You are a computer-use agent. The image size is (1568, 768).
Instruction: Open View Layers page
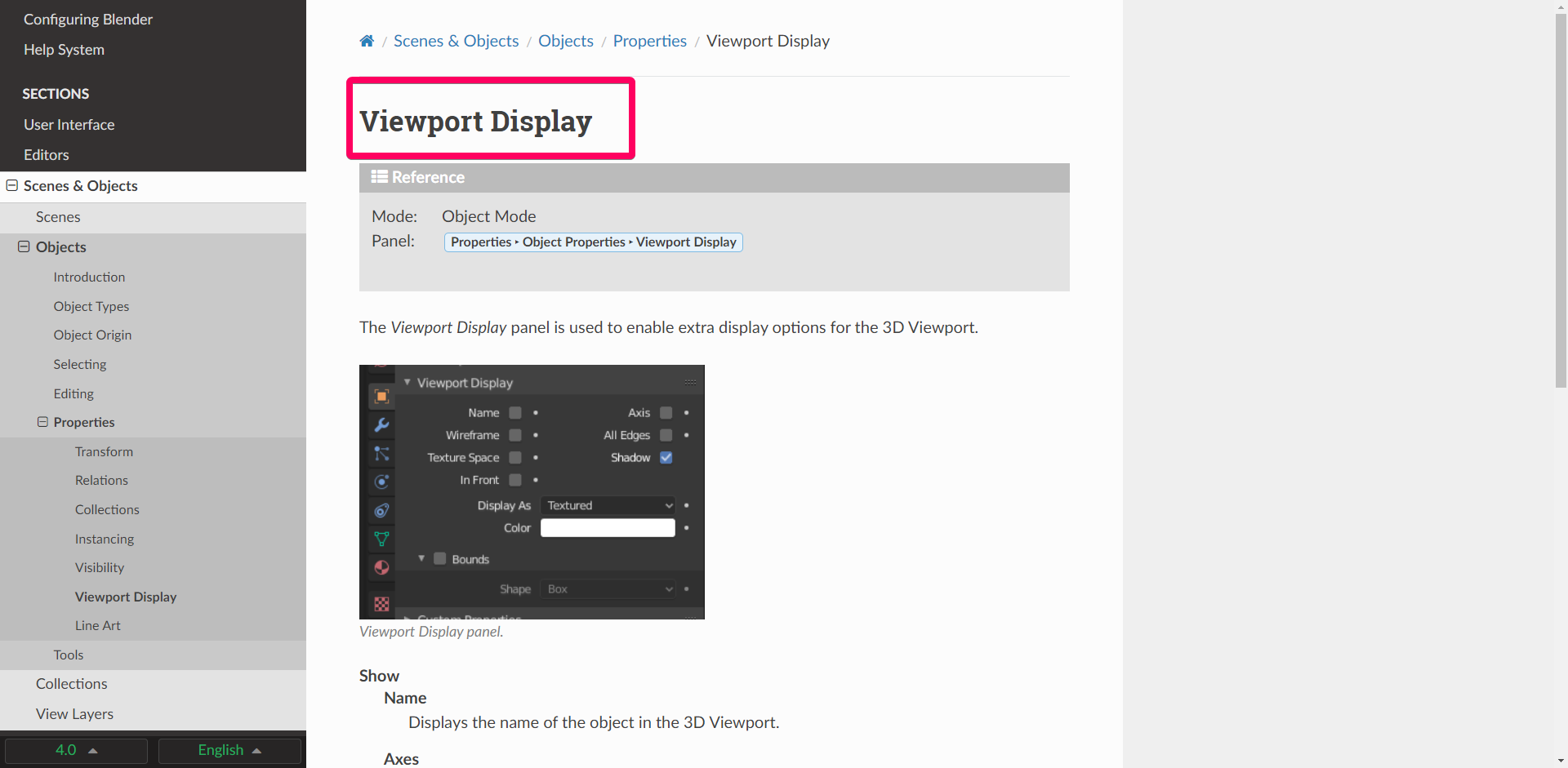pyautogui.click(x=74, y=714)
